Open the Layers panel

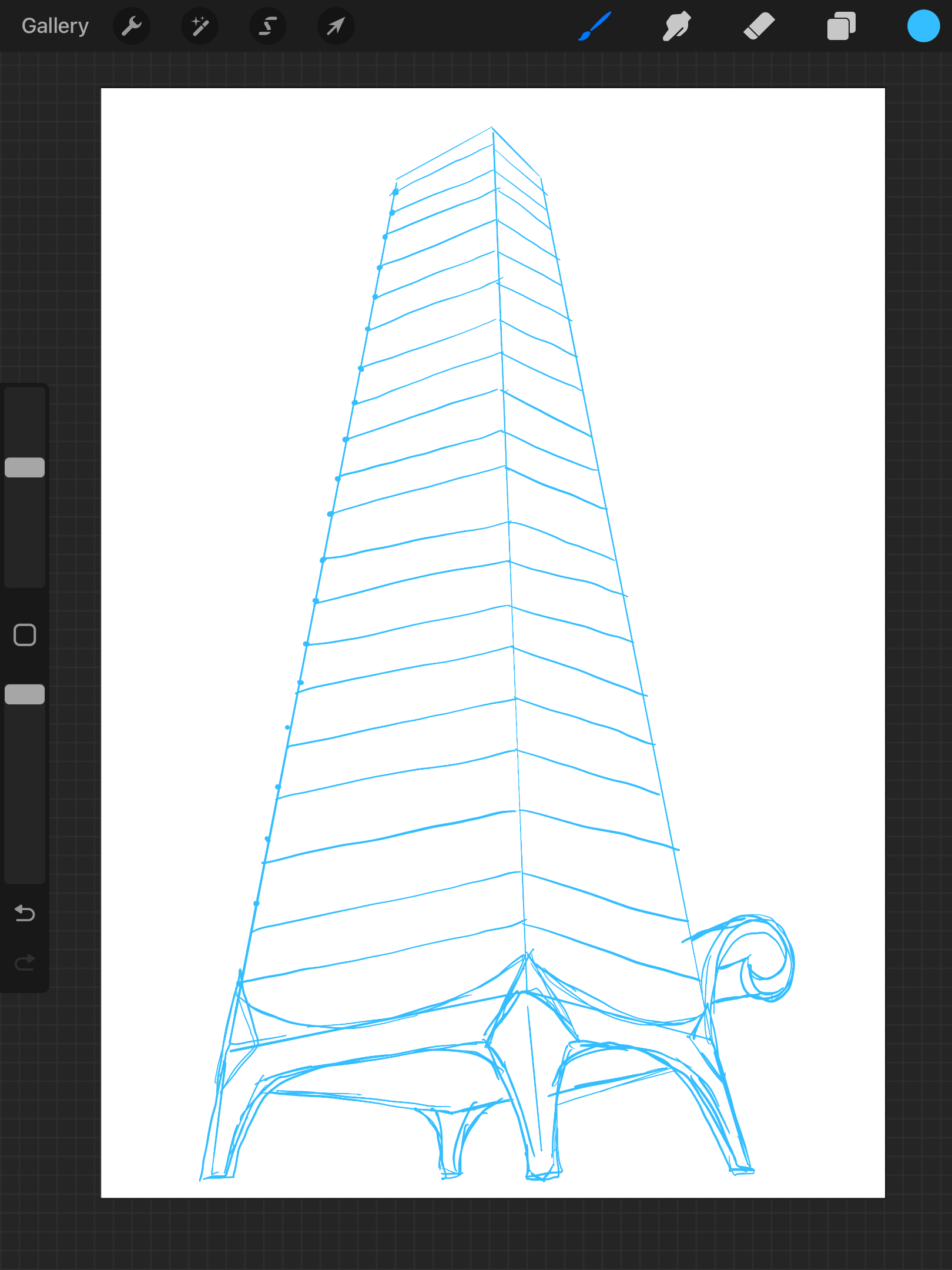coord(841,26)
